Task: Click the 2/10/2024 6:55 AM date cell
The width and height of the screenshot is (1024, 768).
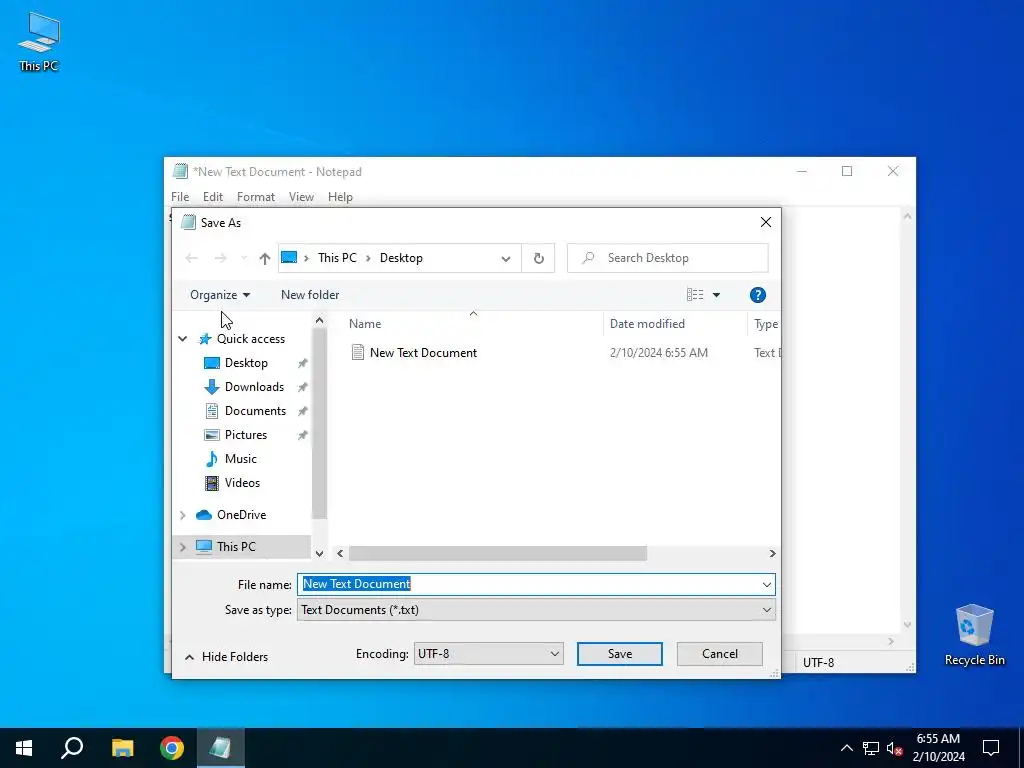Action: [658, 353]
